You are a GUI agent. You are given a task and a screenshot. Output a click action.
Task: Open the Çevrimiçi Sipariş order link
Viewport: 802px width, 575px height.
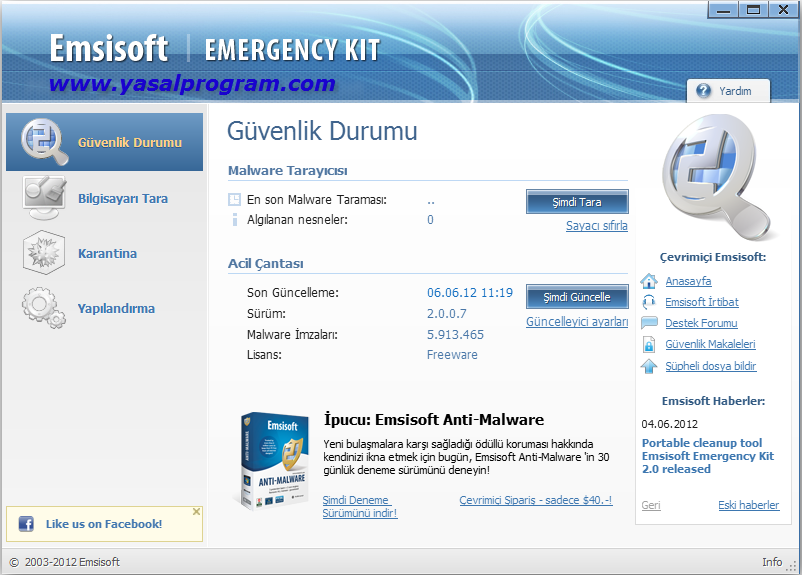pyautogui.click(x=535, y=500)
